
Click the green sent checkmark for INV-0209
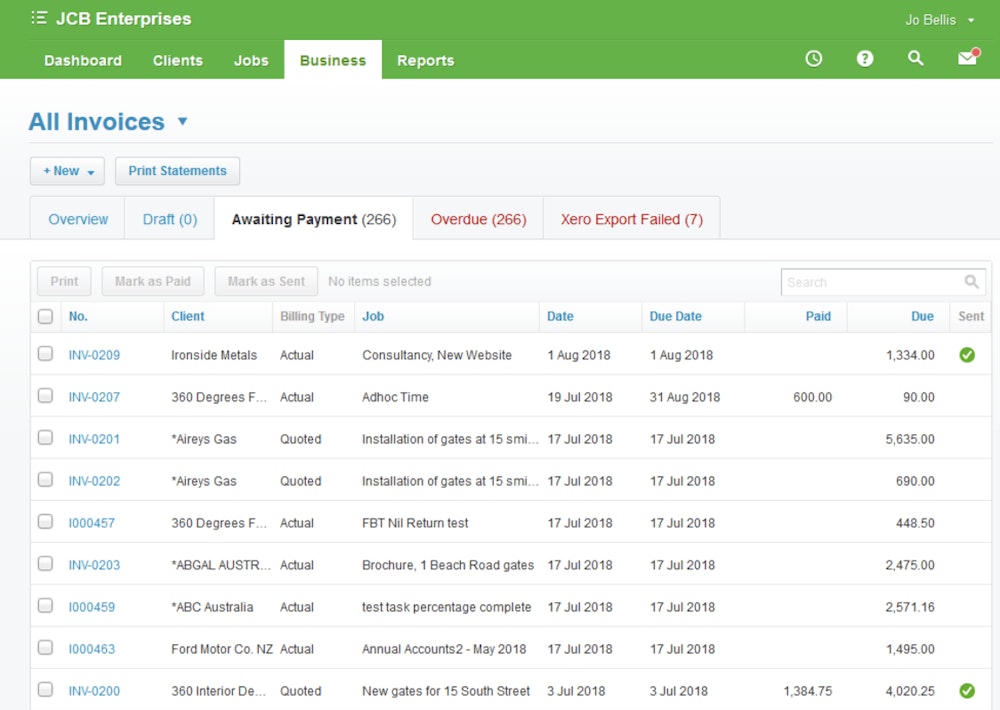point(967,355)
